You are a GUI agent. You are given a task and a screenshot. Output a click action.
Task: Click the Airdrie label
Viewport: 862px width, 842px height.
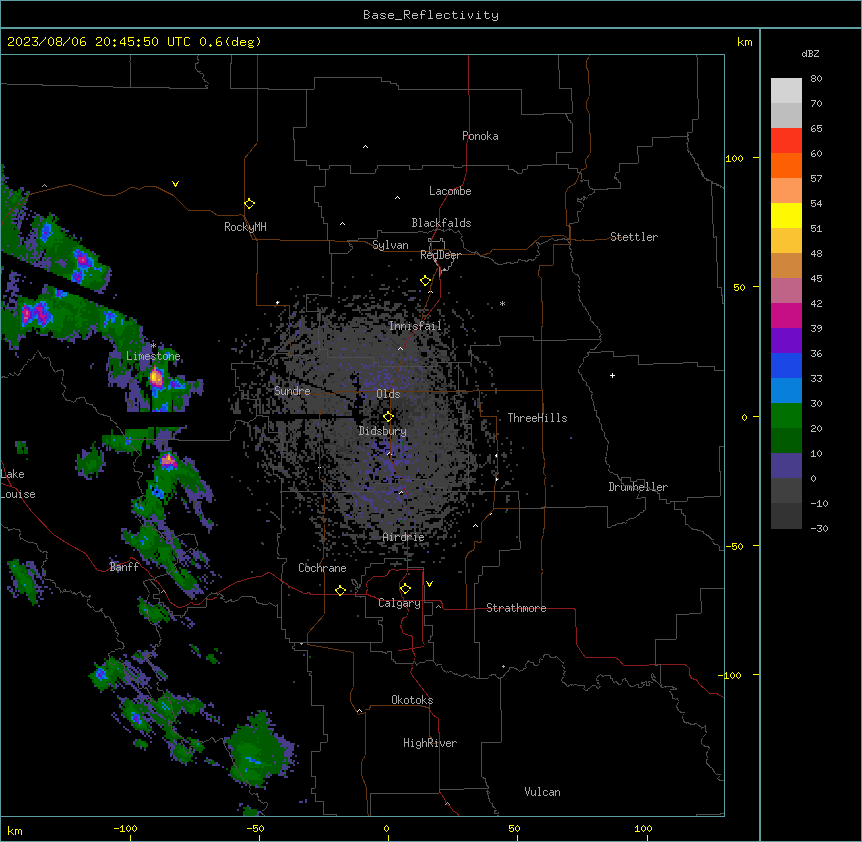(403, 537)
